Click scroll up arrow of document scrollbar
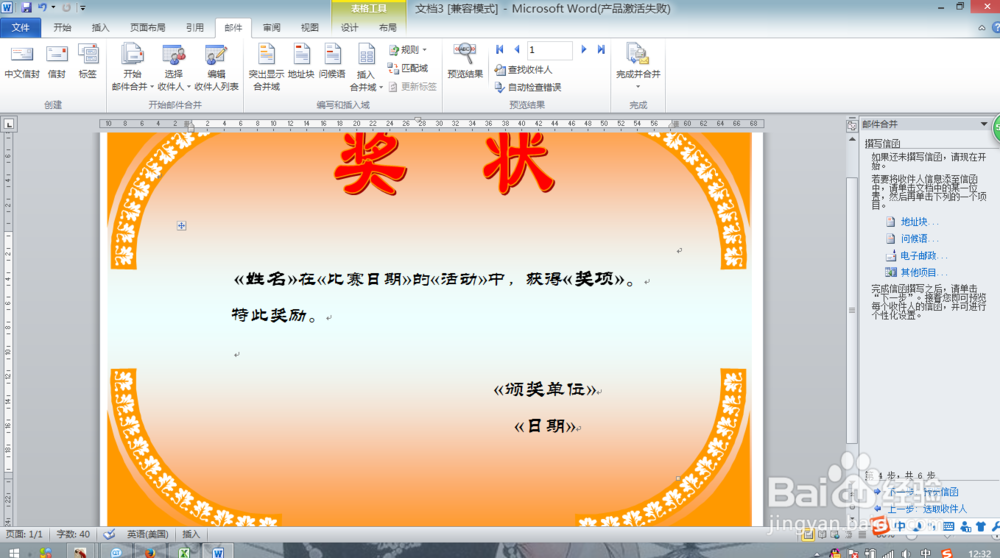Image resolution: width=1000 pixels, height=558 pixels. tap(852, 138)
